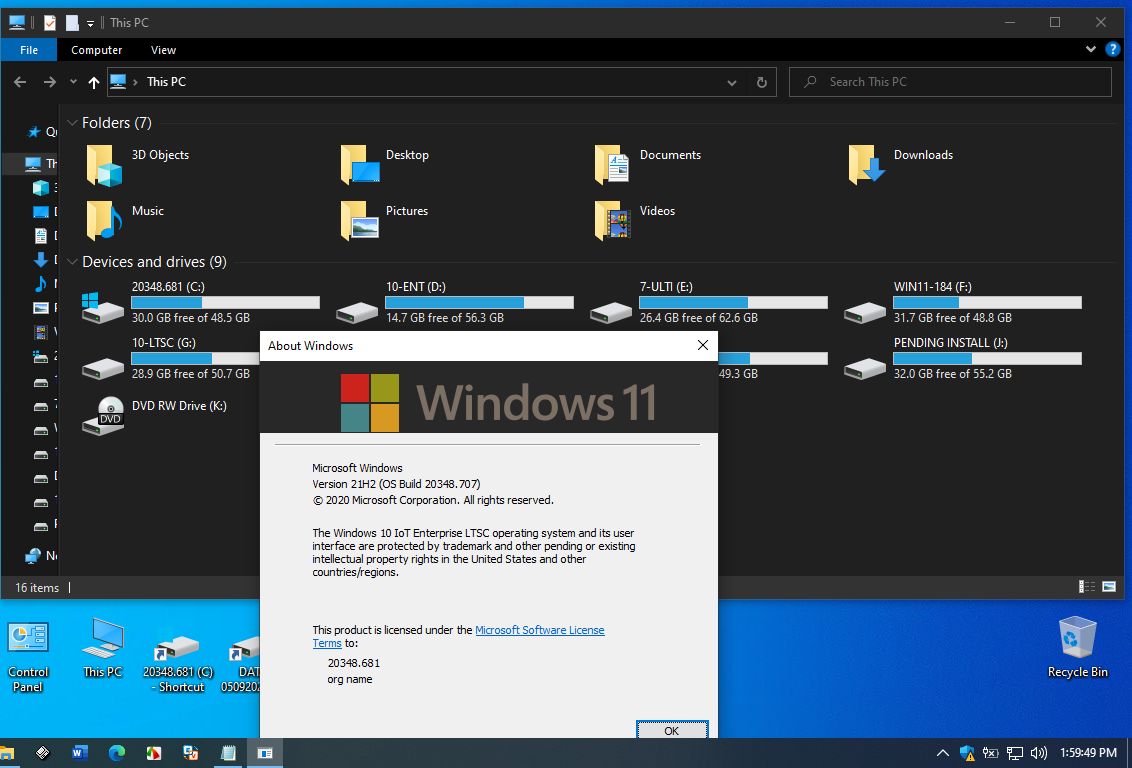Select the 7-ULTI (E:) drive
Viewport: 1132px width, 768px height.
click(709, 302)
